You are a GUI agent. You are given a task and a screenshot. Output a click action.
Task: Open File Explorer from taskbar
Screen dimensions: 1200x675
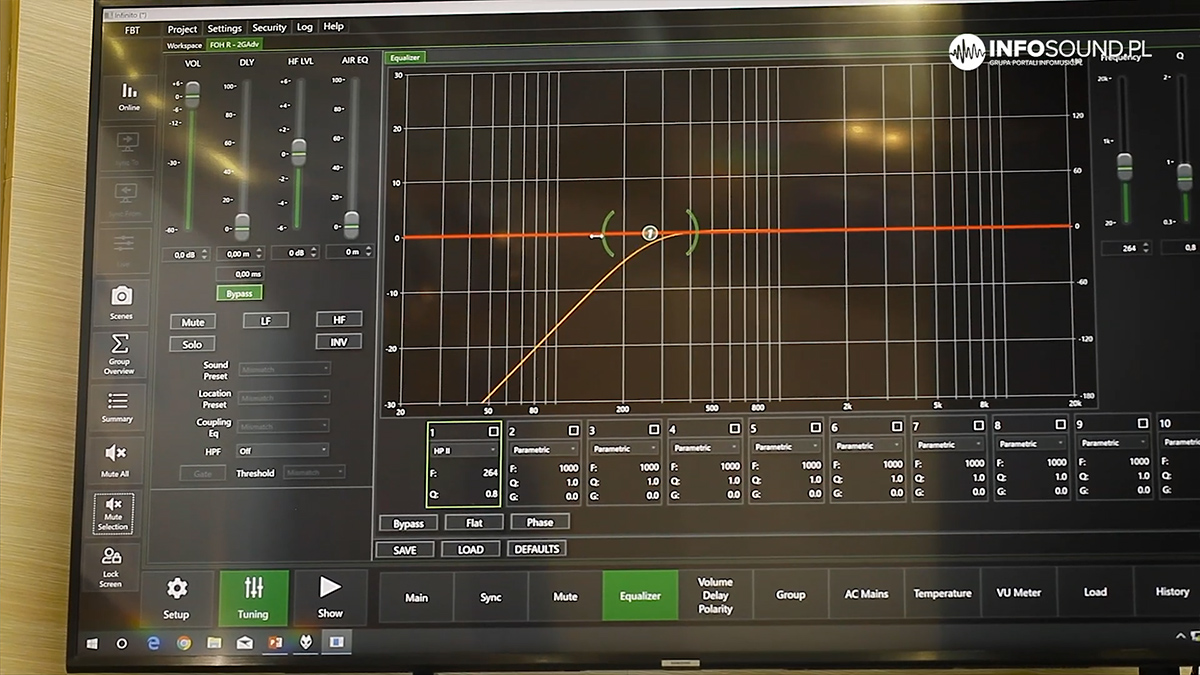point(214,644)
